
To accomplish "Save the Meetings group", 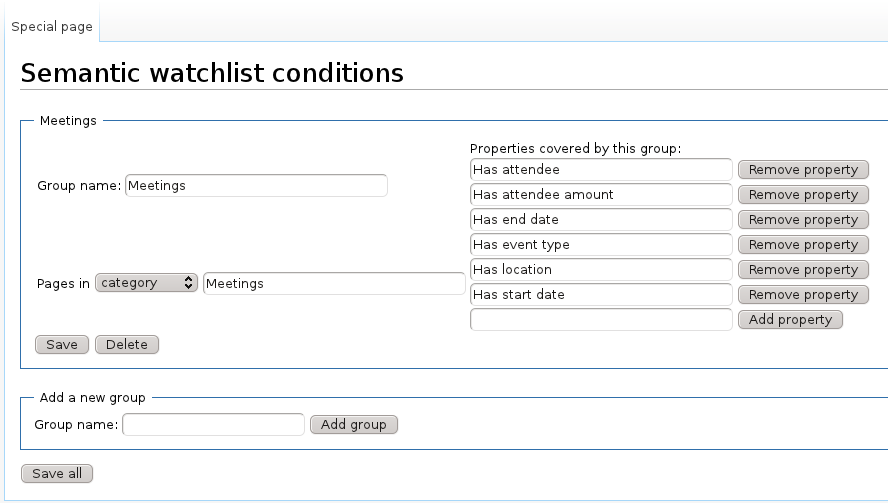I will 62,344.
